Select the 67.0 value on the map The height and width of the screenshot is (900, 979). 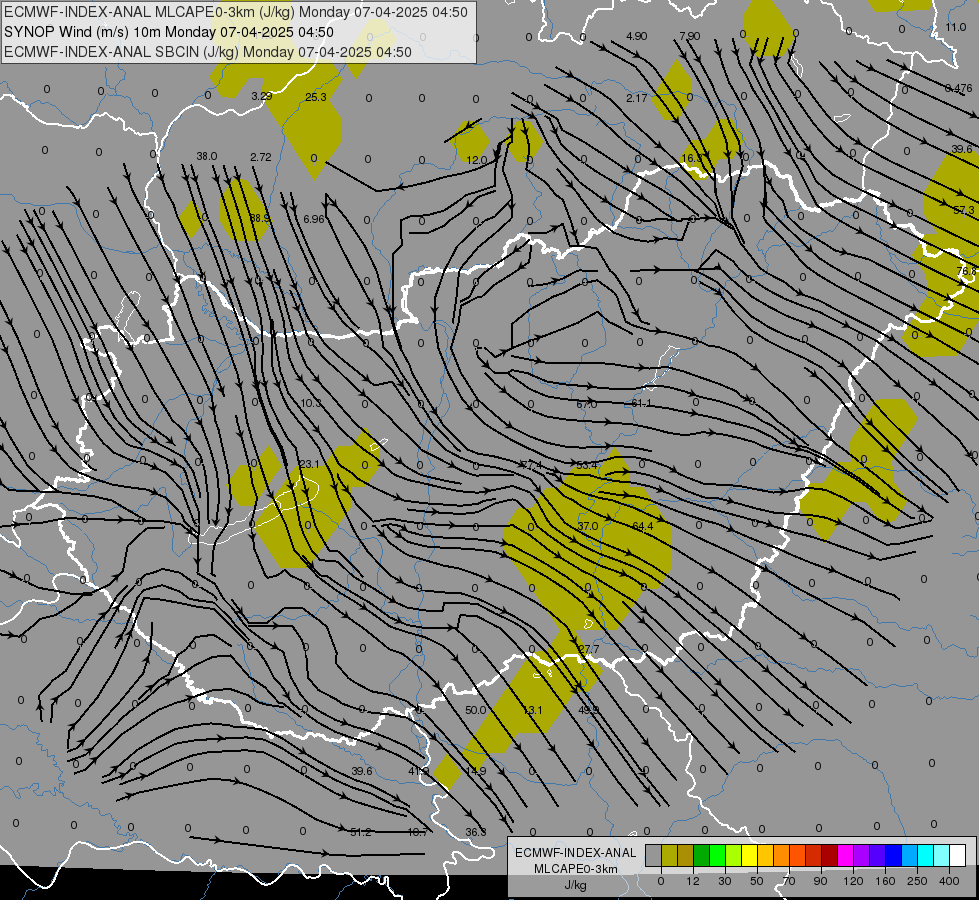click(586, 404)
